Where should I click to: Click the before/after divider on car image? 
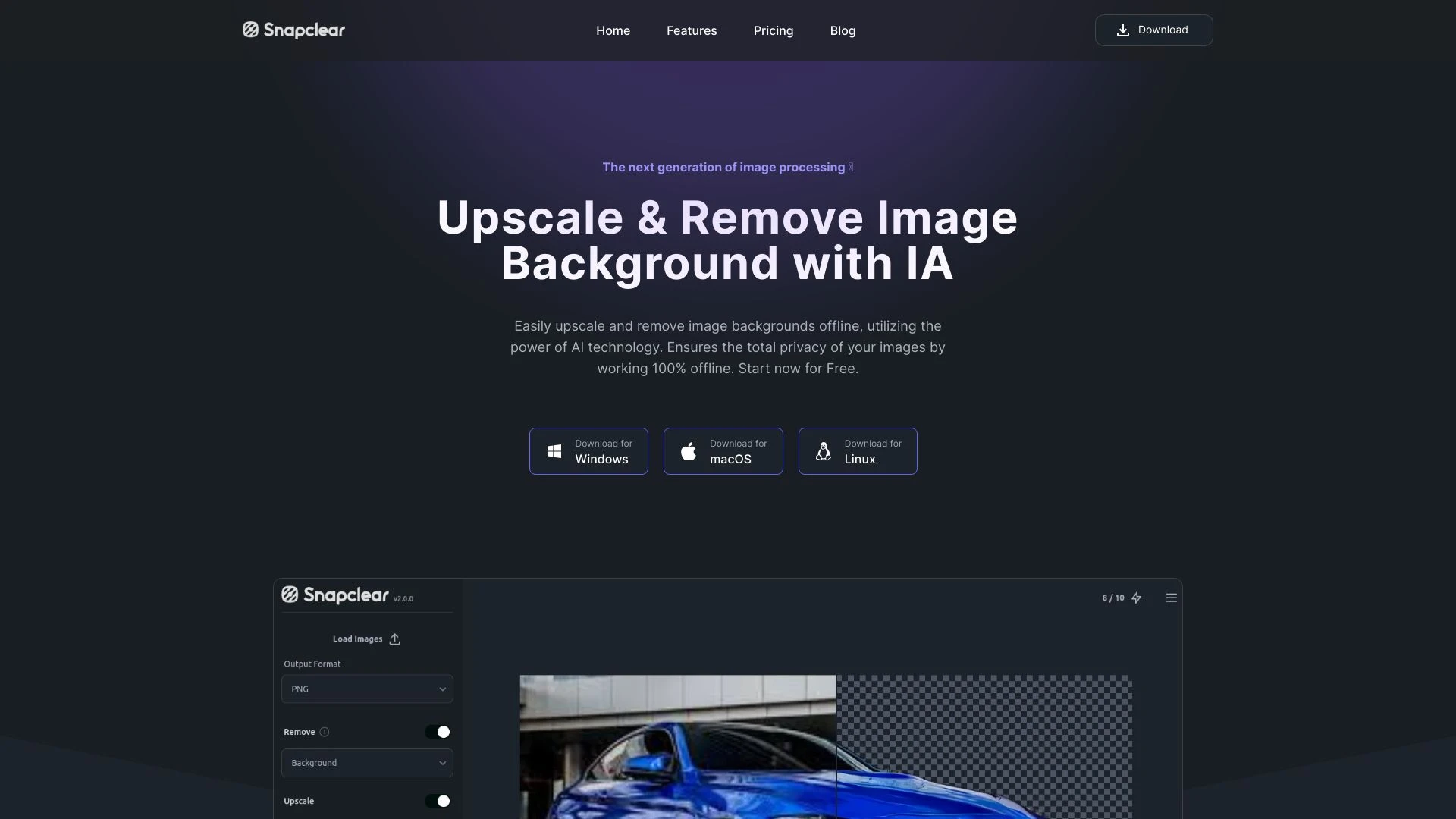836,747
